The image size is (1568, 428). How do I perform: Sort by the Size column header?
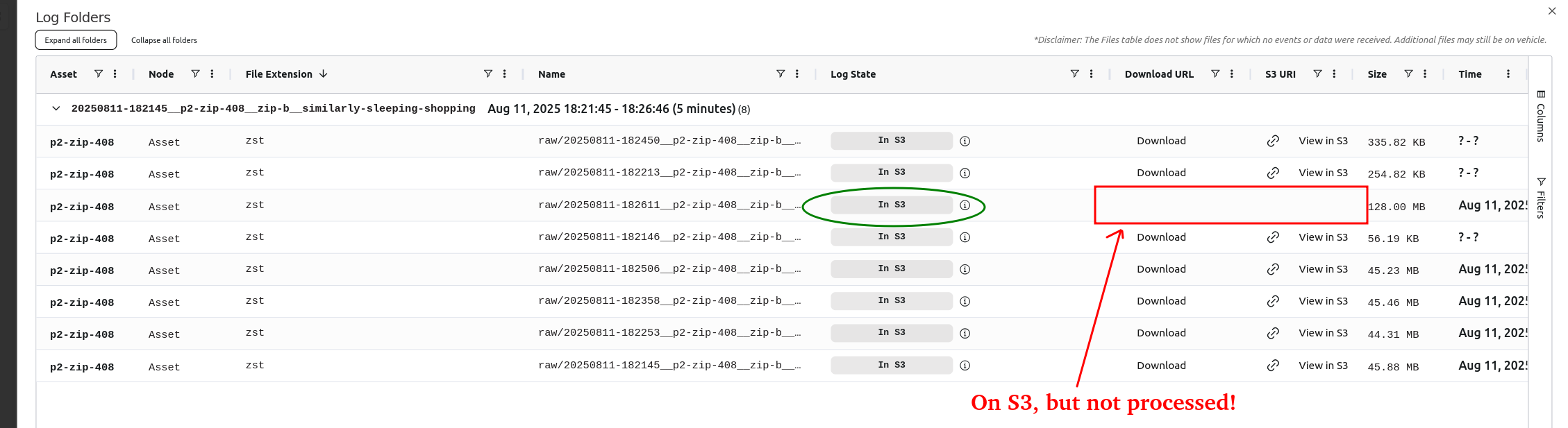[1377, 74]
